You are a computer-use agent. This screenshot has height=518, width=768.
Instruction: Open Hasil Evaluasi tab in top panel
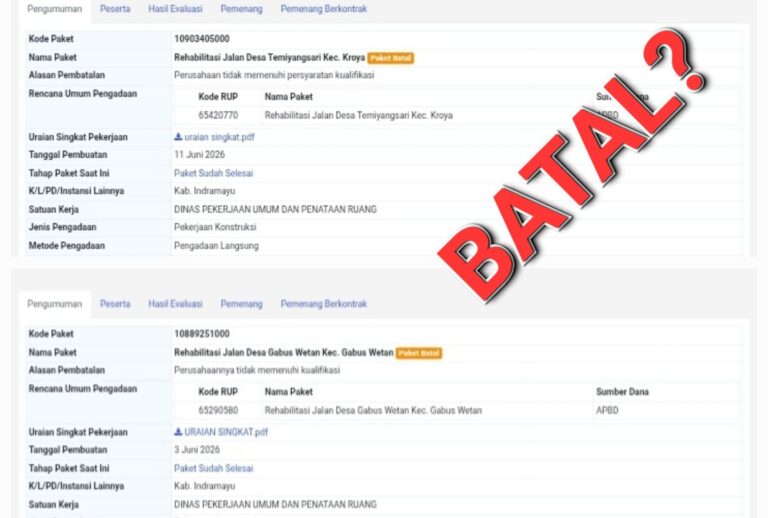pyautogui.click(x=175, y=9)
